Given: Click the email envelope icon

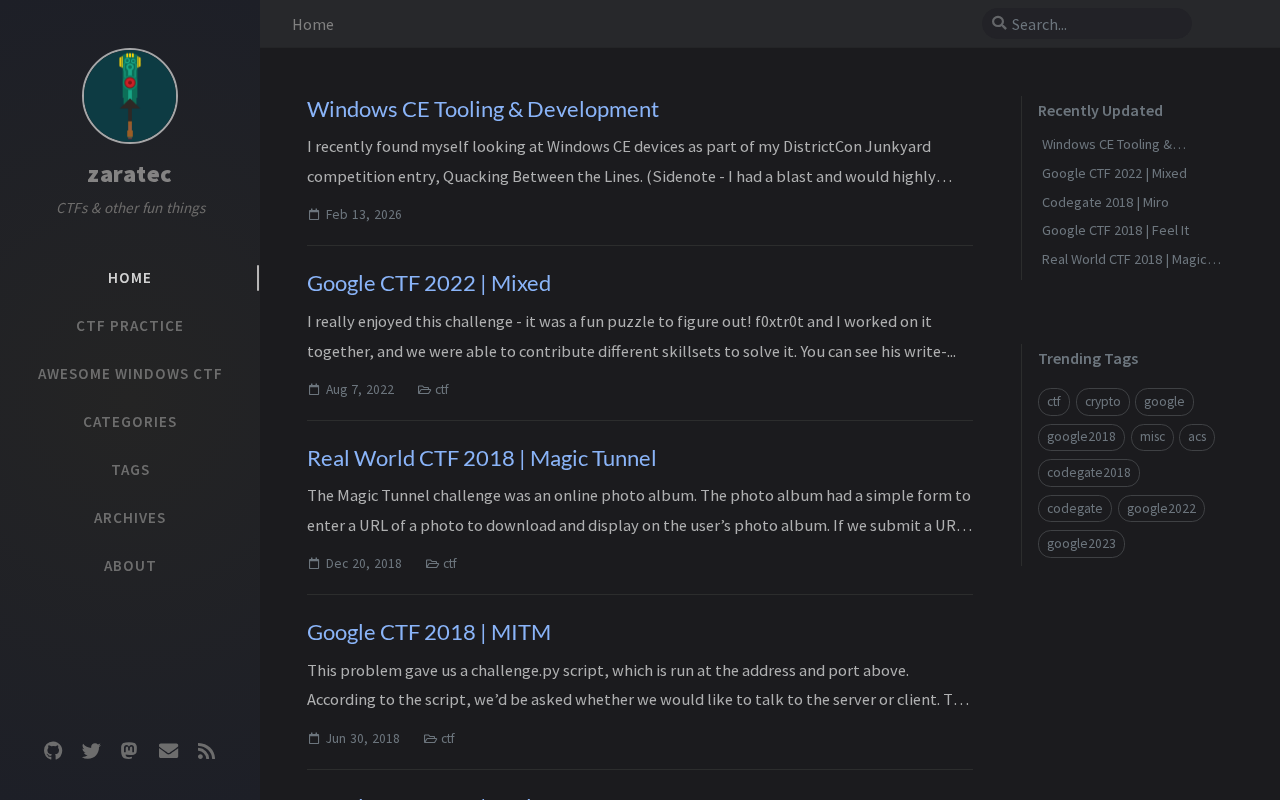Looking at the screenshot, I should [x=168, y=751].
